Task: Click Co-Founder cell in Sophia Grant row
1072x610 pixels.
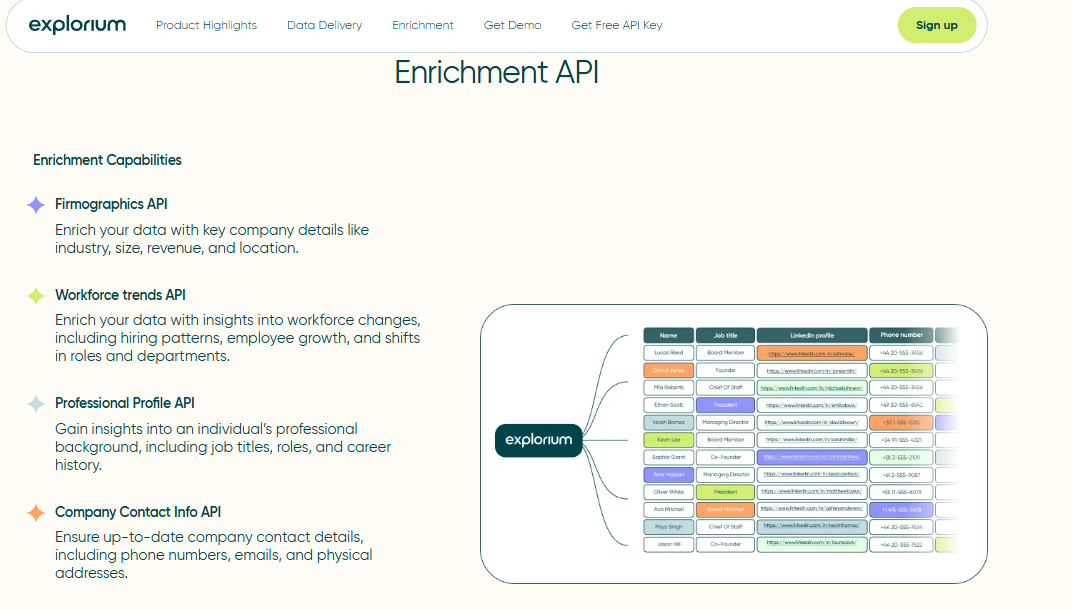Action: tap(725, 458)
